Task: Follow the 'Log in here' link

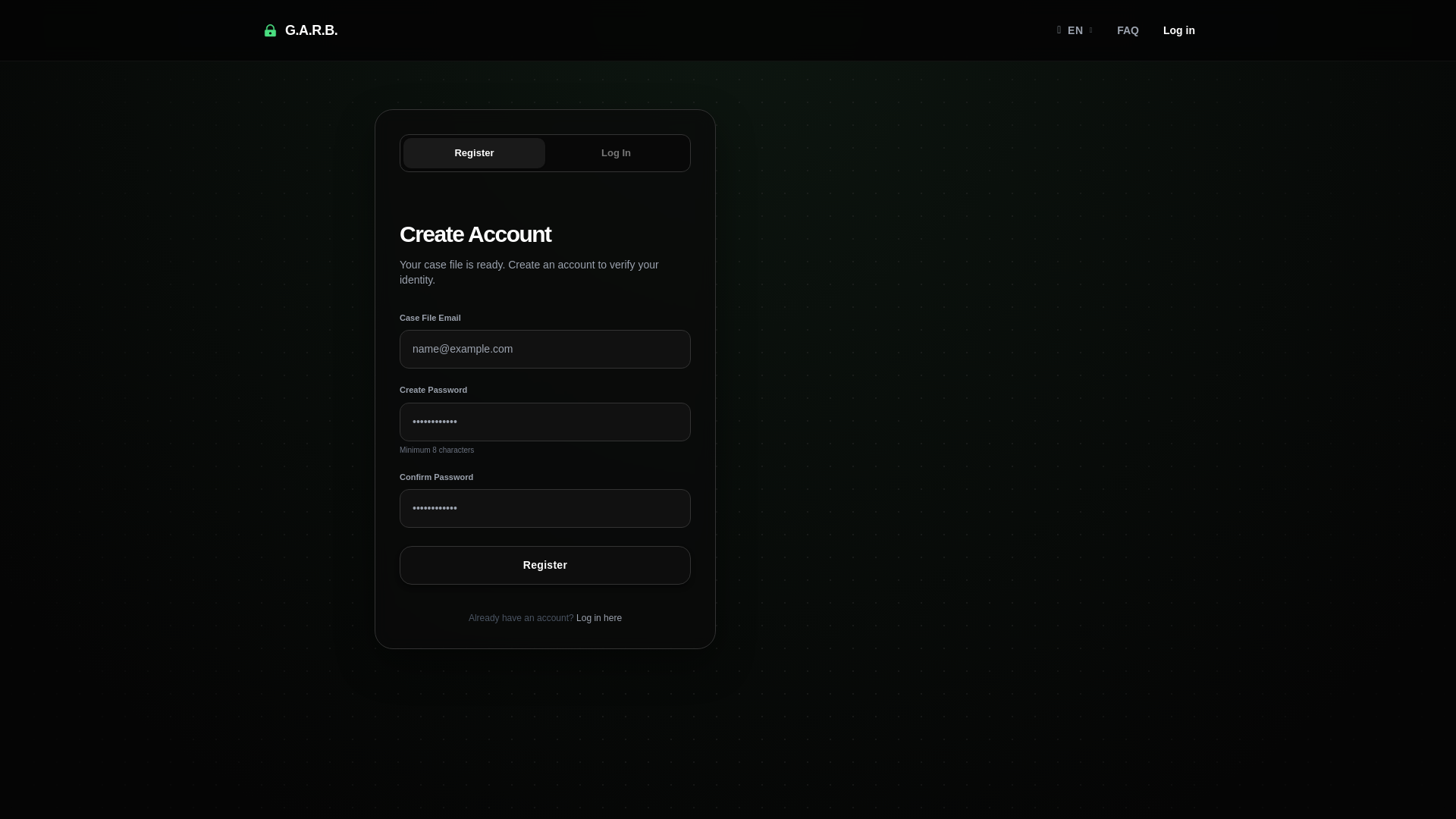Action: click(598, 618)
